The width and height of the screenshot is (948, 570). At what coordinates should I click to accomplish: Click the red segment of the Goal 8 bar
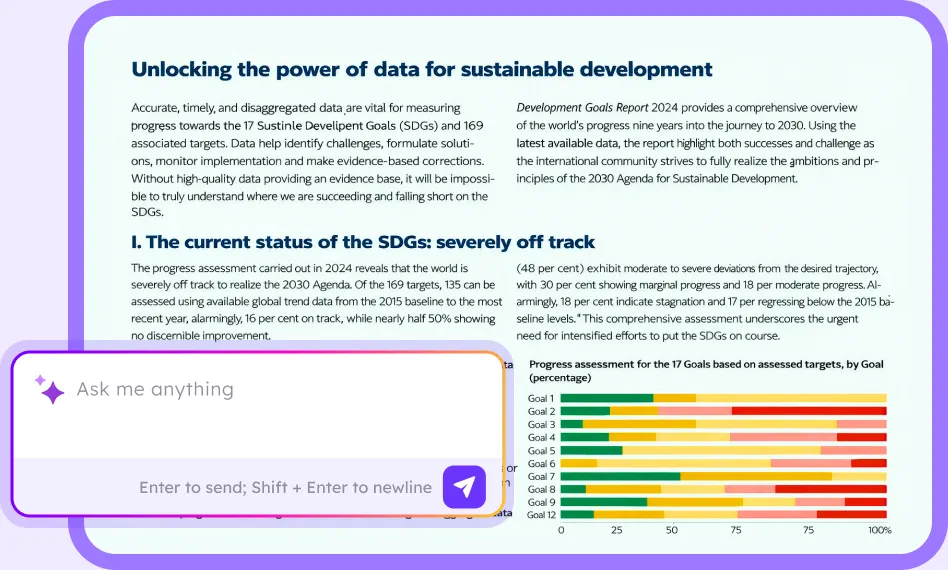point(830,489)
